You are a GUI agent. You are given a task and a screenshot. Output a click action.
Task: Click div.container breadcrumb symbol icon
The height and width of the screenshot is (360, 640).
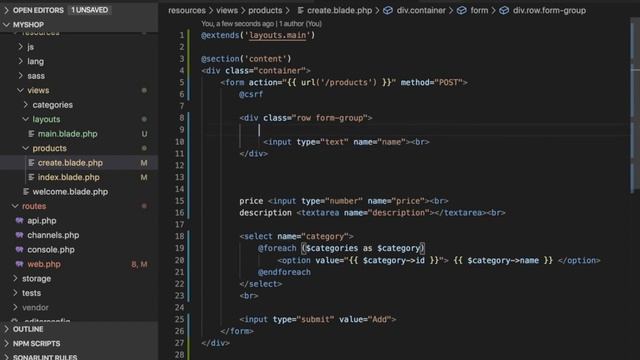pos(388,11)
